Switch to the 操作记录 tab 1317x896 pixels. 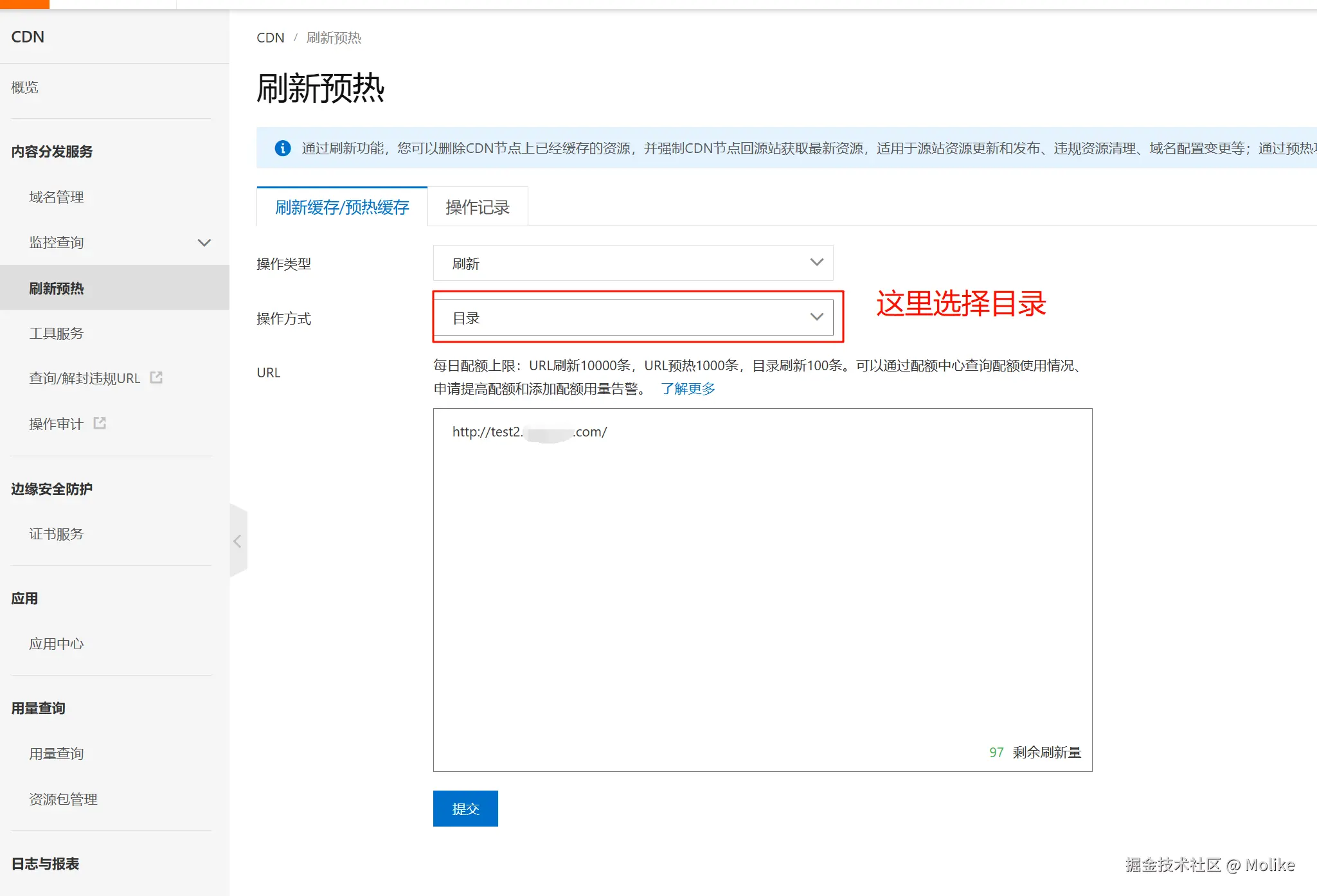click(477, 207)
